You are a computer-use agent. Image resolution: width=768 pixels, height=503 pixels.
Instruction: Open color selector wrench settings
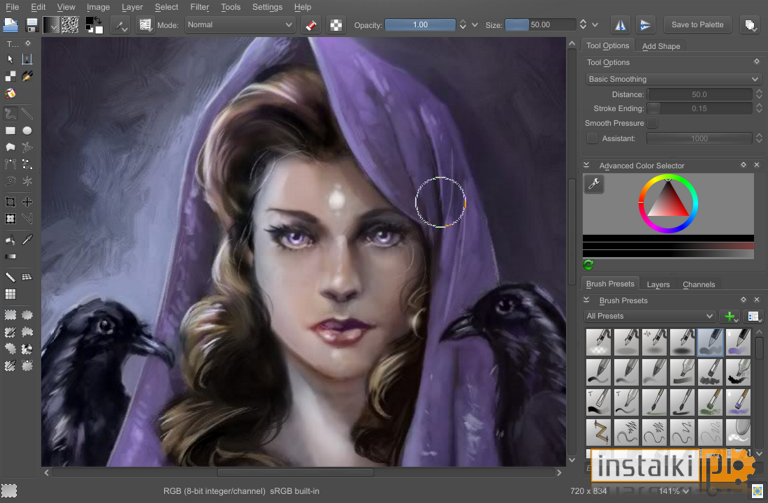tap(594, 184)
